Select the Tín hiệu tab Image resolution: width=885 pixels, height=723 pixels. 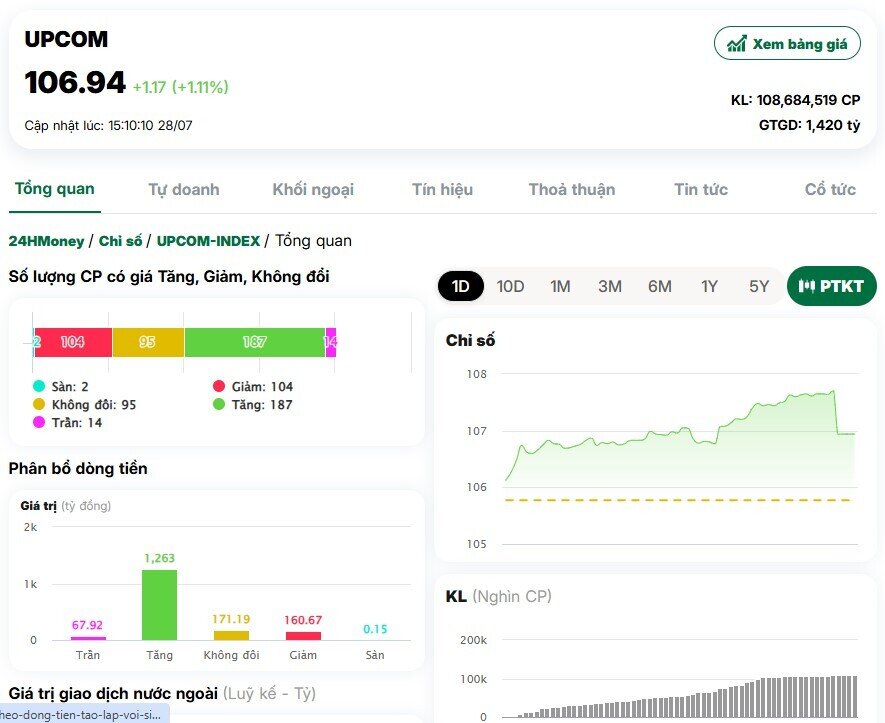442,188
